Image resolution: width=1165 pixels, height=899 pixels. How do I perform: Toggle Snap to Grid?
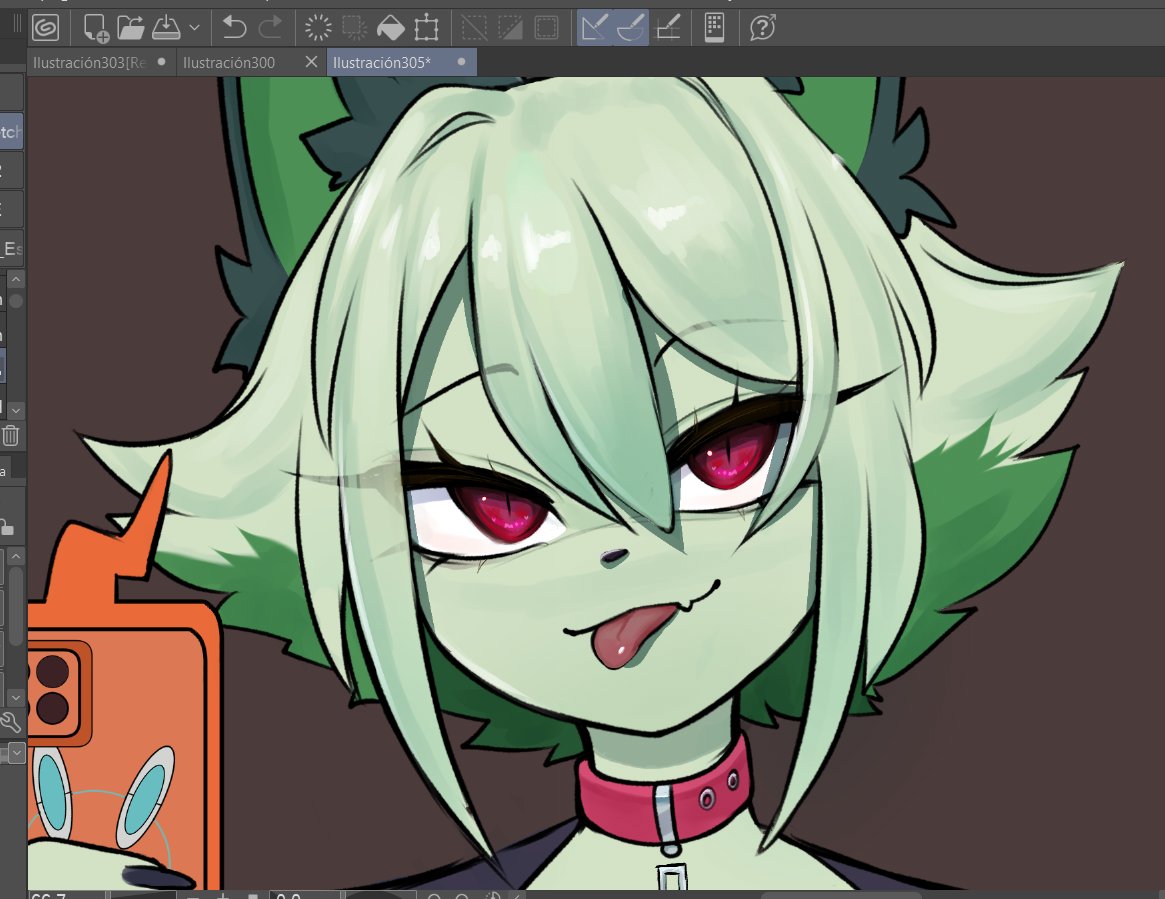667,28
